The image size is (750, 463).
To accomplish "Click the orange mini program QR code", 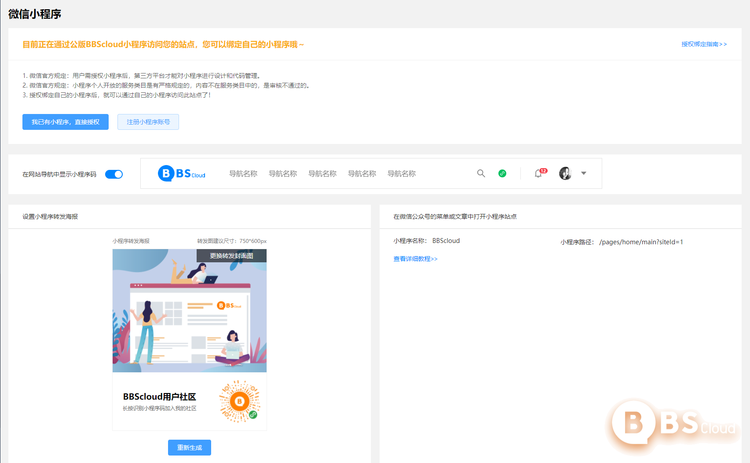I will click(x=240, y=401).
